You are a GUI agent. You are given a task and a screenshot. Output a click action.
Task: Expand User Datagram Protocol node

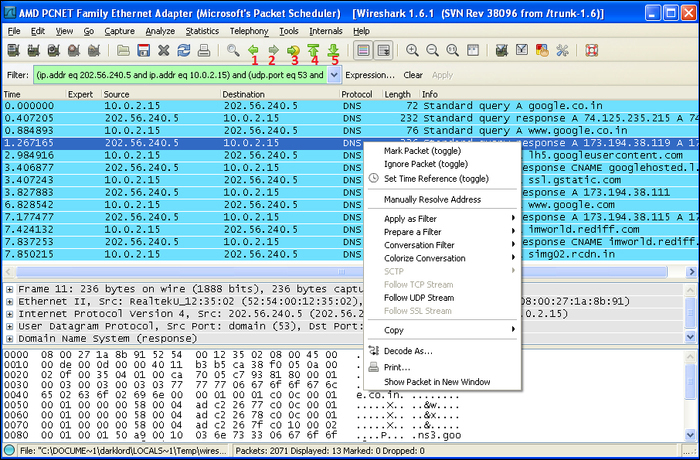coord(9,326)
